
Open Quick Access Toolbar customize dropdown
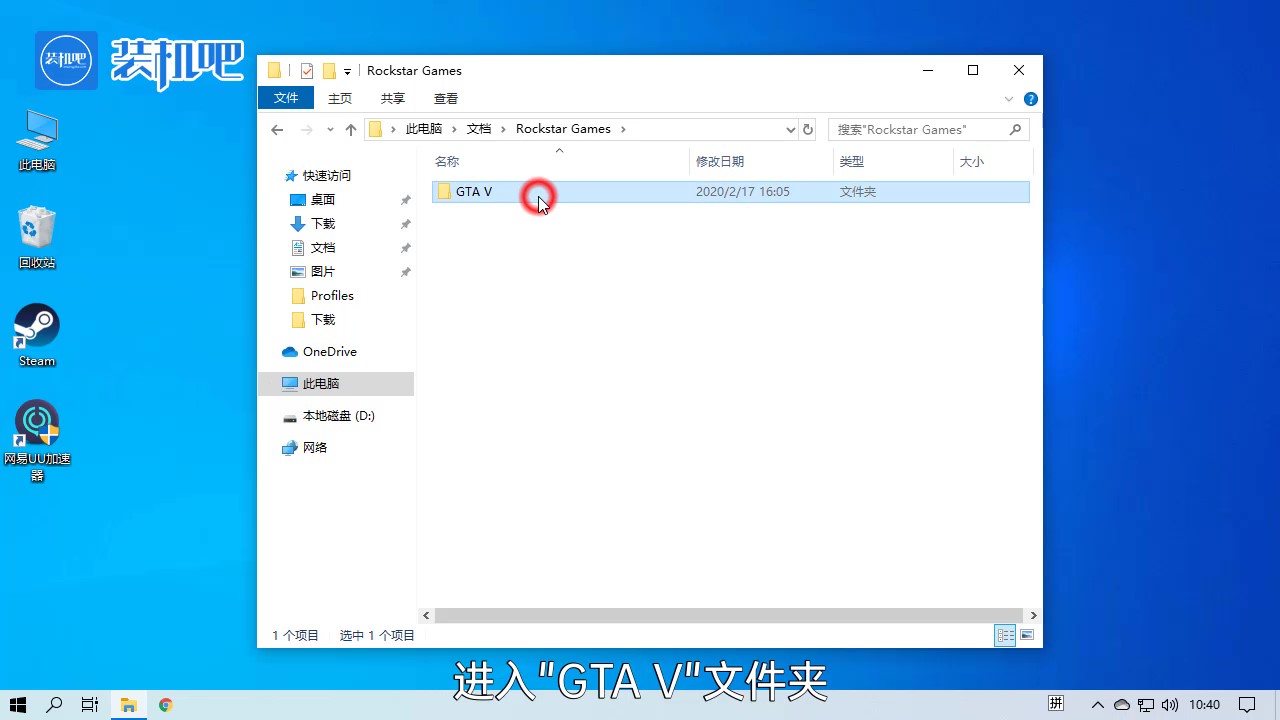coord(347,71)
